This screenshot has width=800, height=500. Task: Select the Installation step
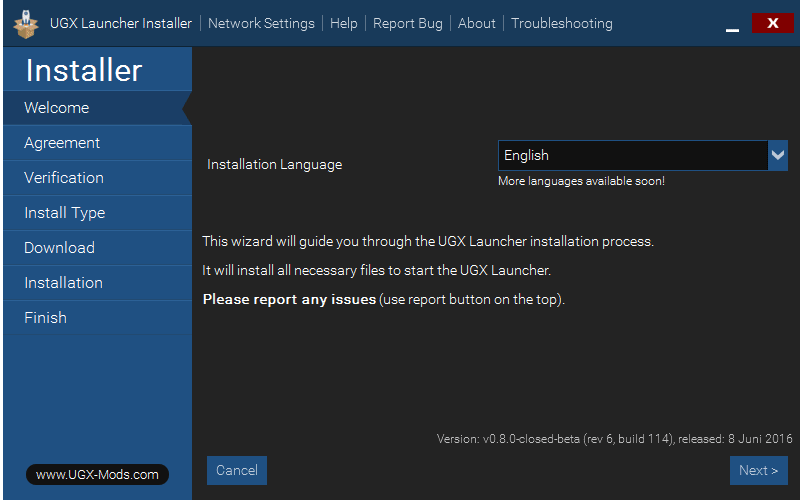(97, 283)
